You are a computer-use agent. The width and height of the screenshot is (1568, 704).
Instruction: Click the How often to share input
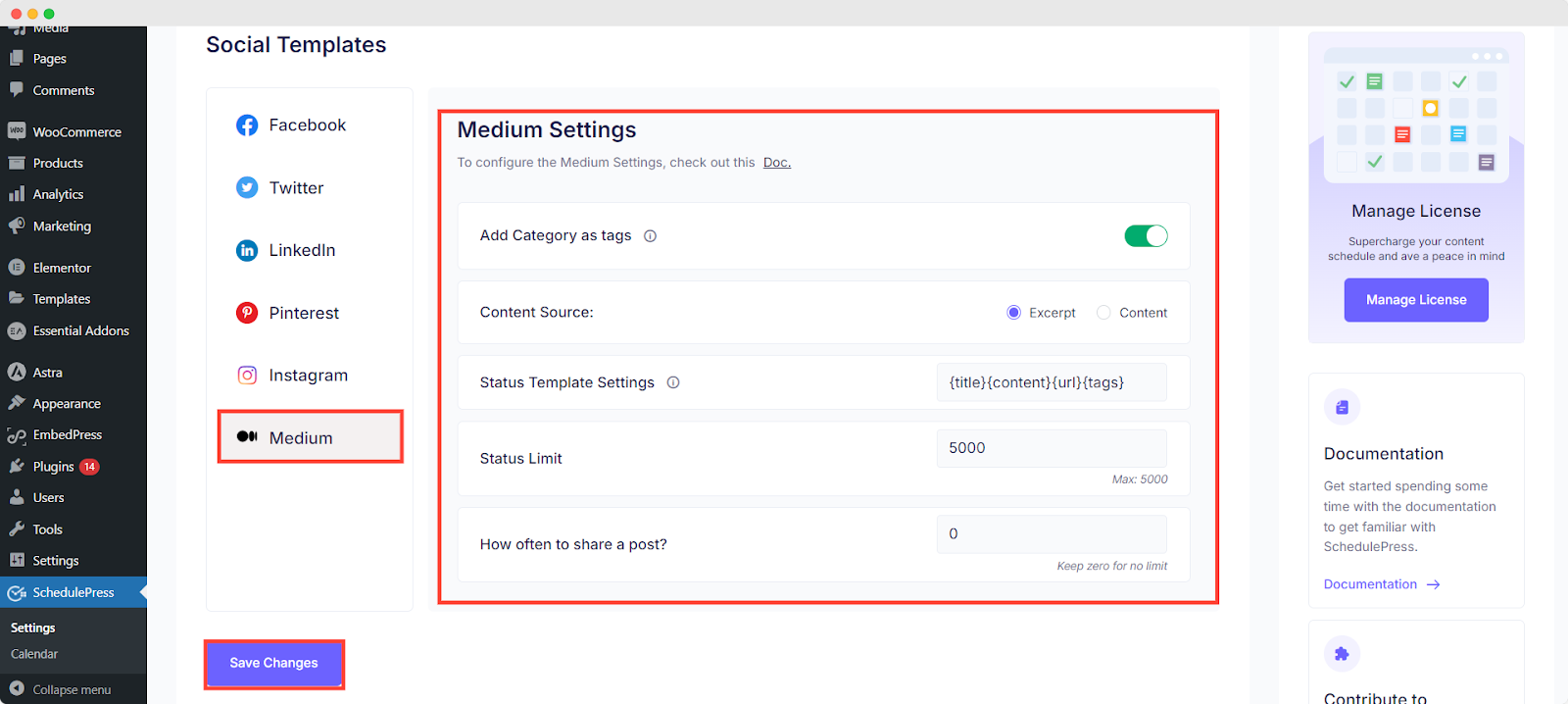1052,534
